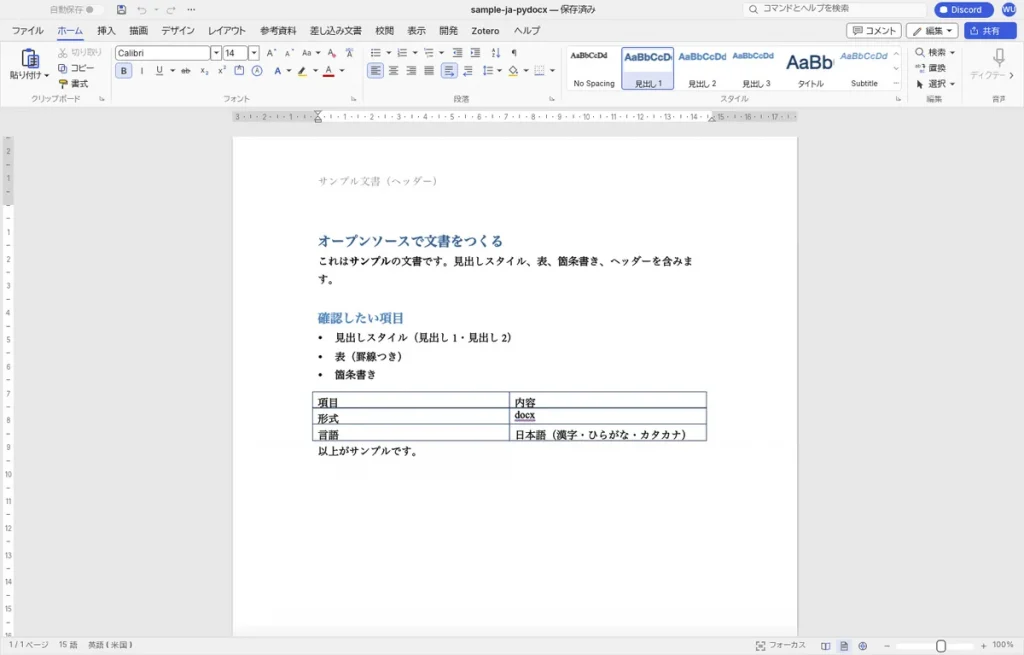The image size is (1024, 655).
Task: Toggle Bold formatting off
Action: click(123, 71)
